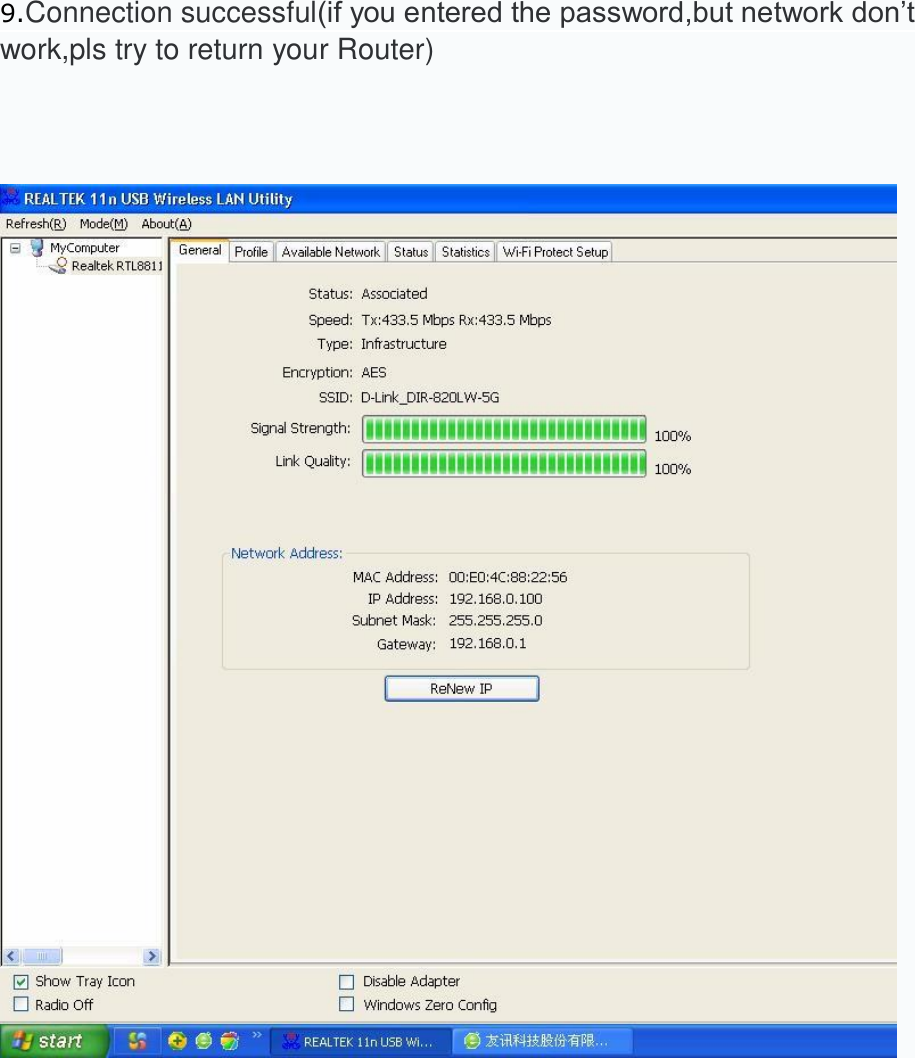Switch to the Profile tab
The width and height of the screenshot is (915, 1058).
(251, 252)
